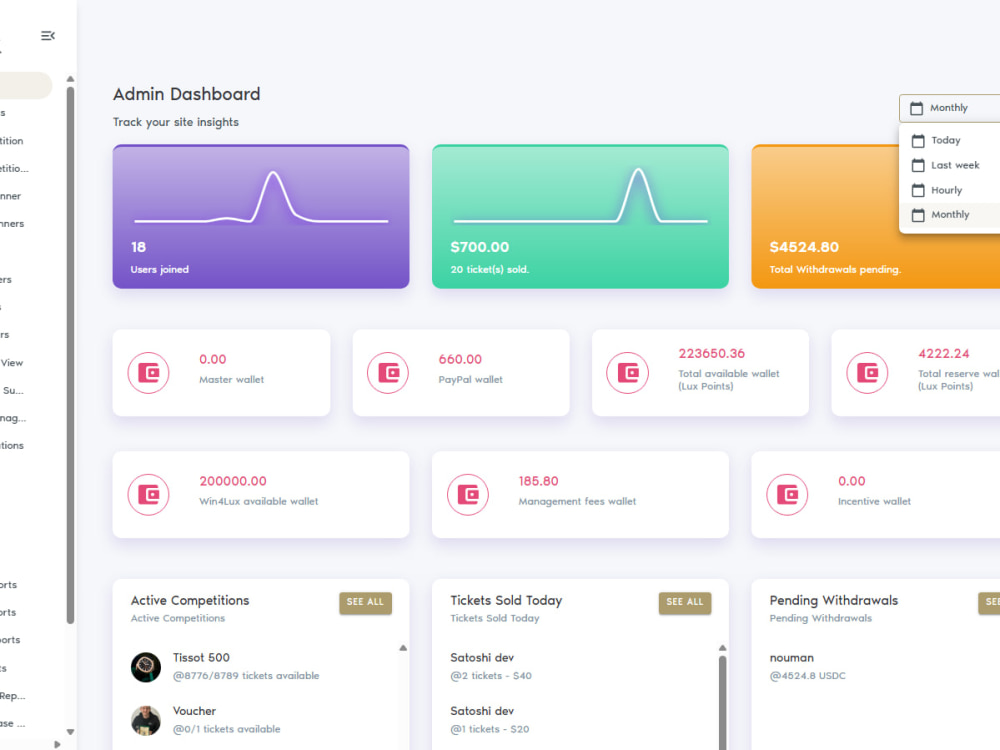Click sidebar scrollbar up arrow

tap(70, 79)
